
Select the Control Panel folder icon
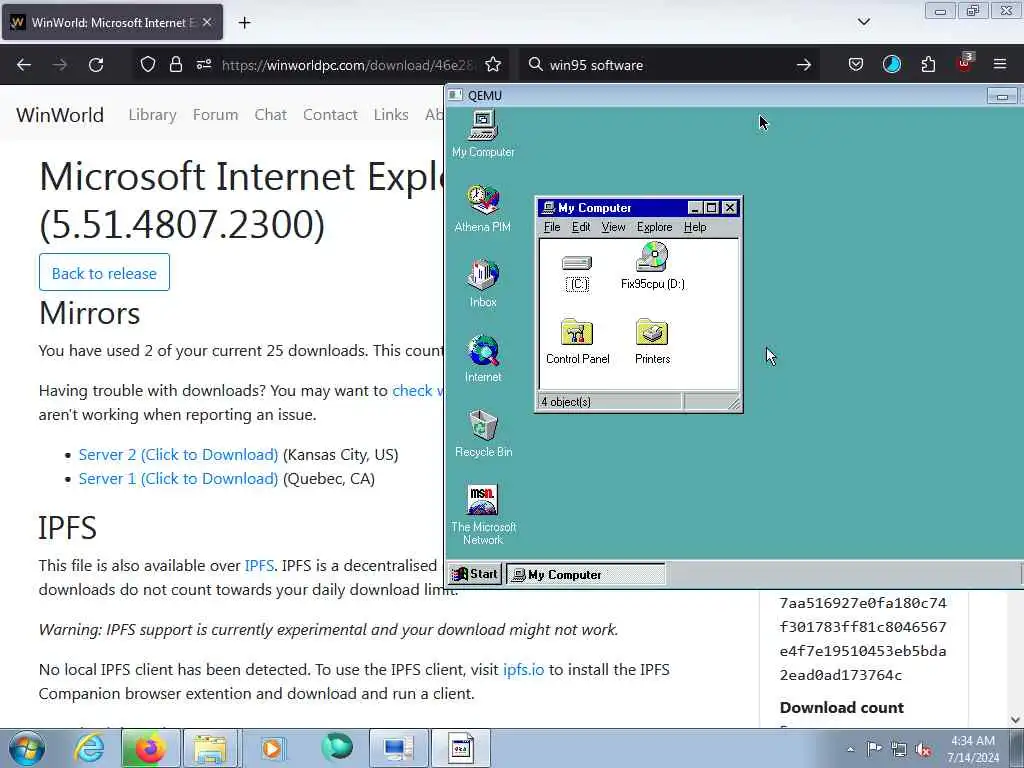[x=577, y=342]
